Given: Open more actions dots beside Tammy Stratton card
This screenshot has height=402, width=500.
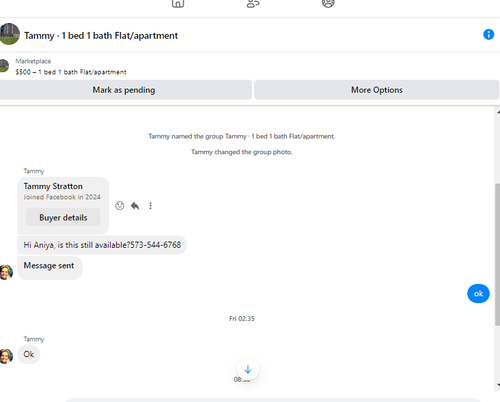Looking at the screenshot, I should click(x=150, y=206).
